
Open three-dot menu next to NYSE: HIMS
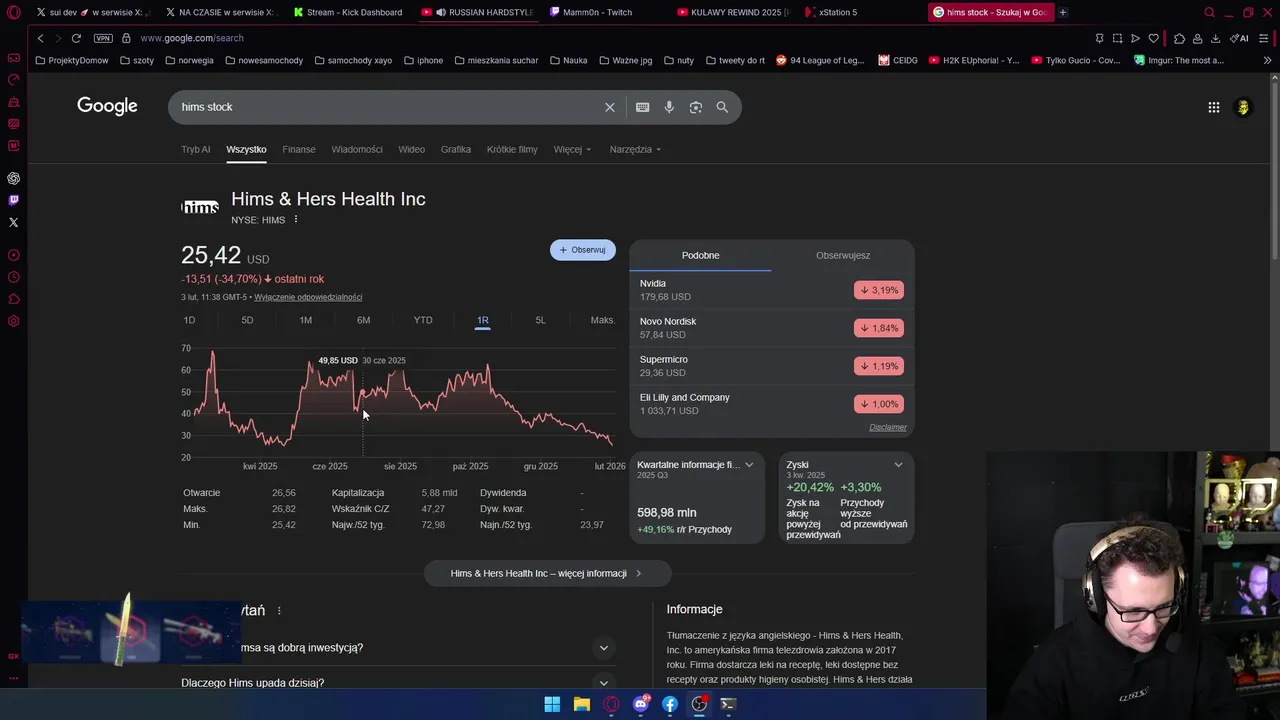coord(295,219)
